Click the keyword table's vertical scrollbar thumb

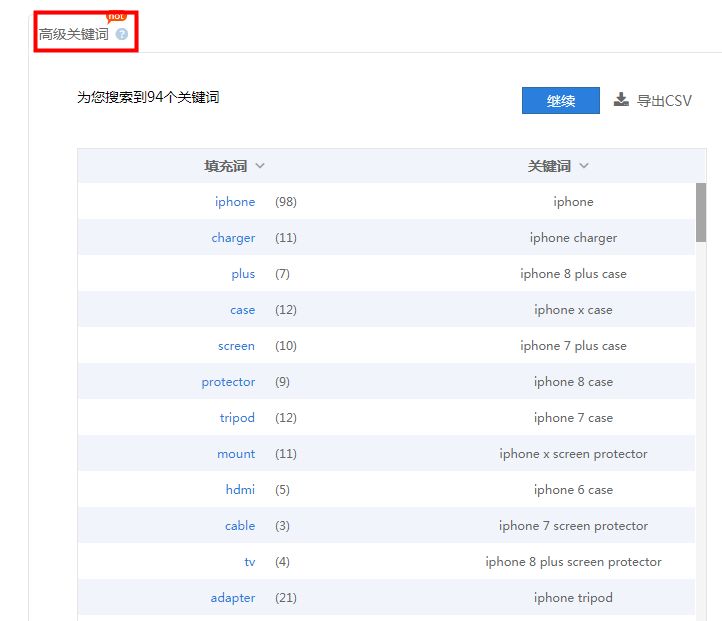(700, 212)
